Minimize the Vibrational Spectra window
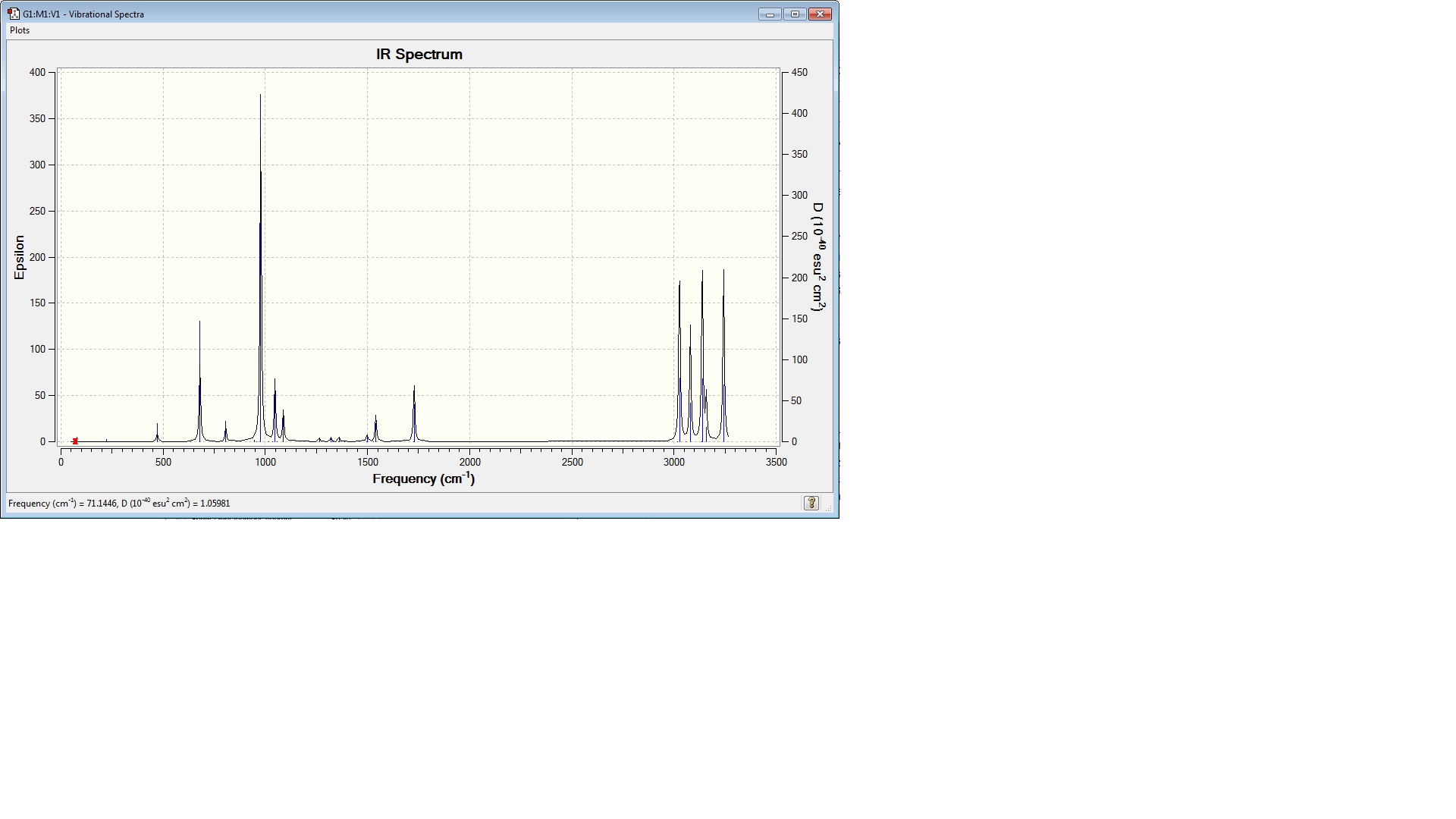The height and width of the screenshot is (819, 1456). coord(770,14)
